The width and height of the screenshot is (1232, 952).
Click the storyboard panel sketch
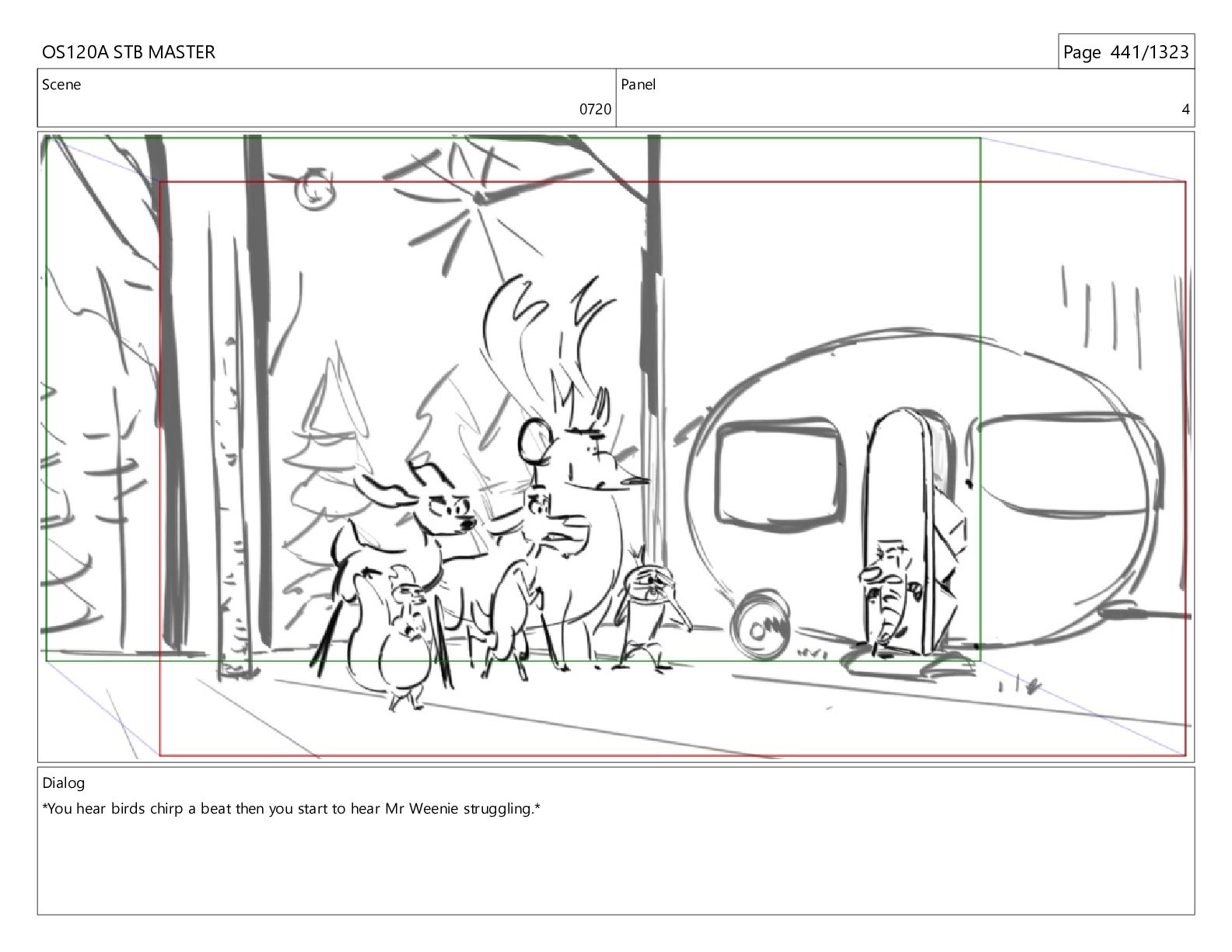tap(616, 447)
